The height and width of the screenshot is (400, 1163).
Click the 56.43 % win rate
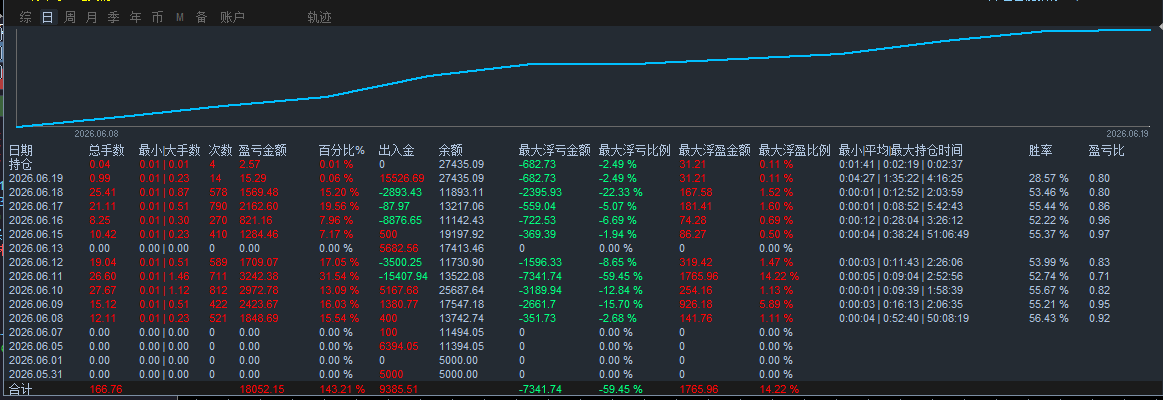pos(1049,318)
